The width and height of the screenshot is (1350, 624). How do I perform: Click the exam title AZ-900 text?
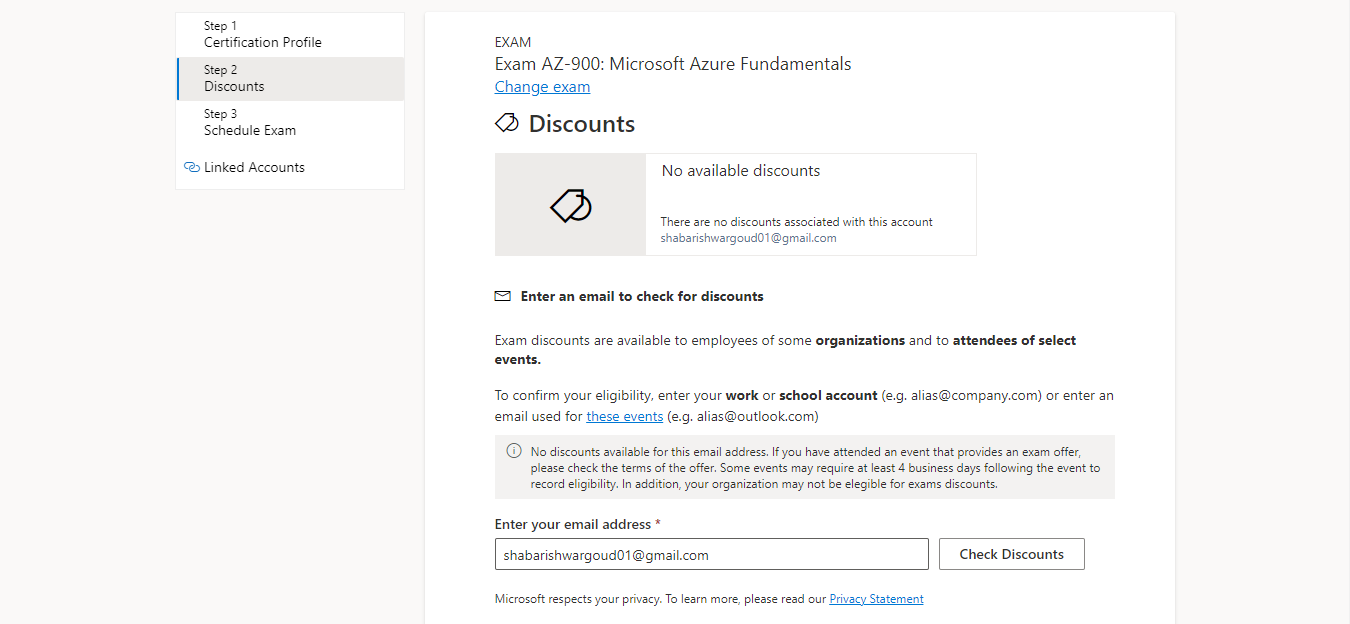click(x=673, y=64)
